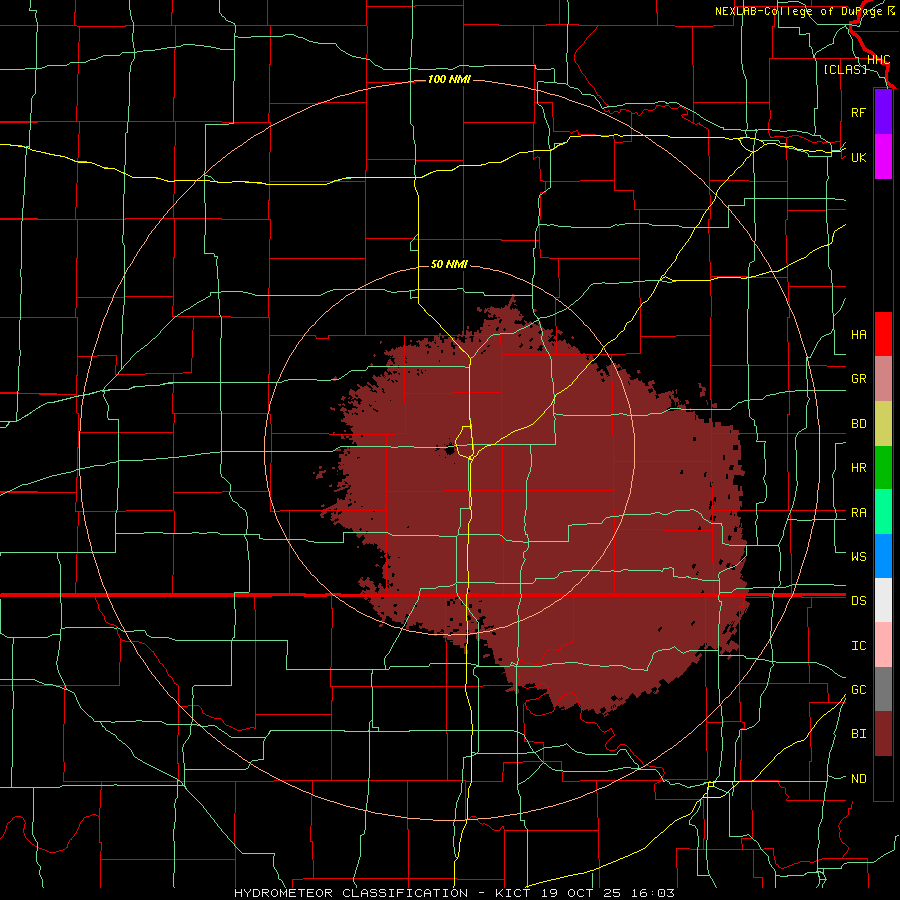Click the GR legend label
The width and height of the screenshot is (900, 900).
(858, 379)
